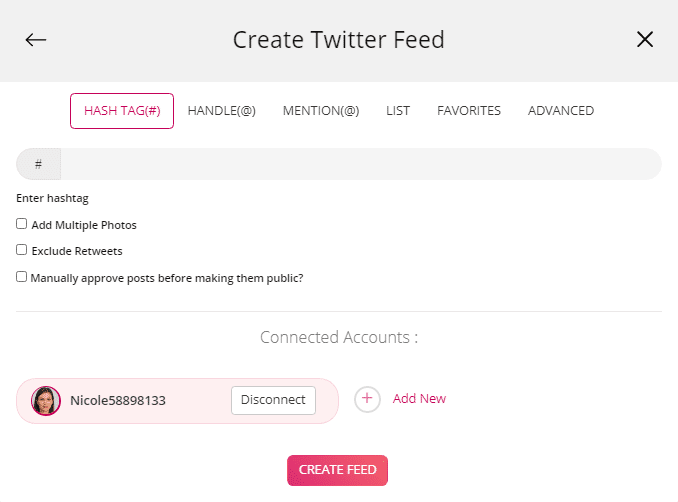Open the MENTION(@) tab
678x502 pixels.
click(x=321, y=111)
